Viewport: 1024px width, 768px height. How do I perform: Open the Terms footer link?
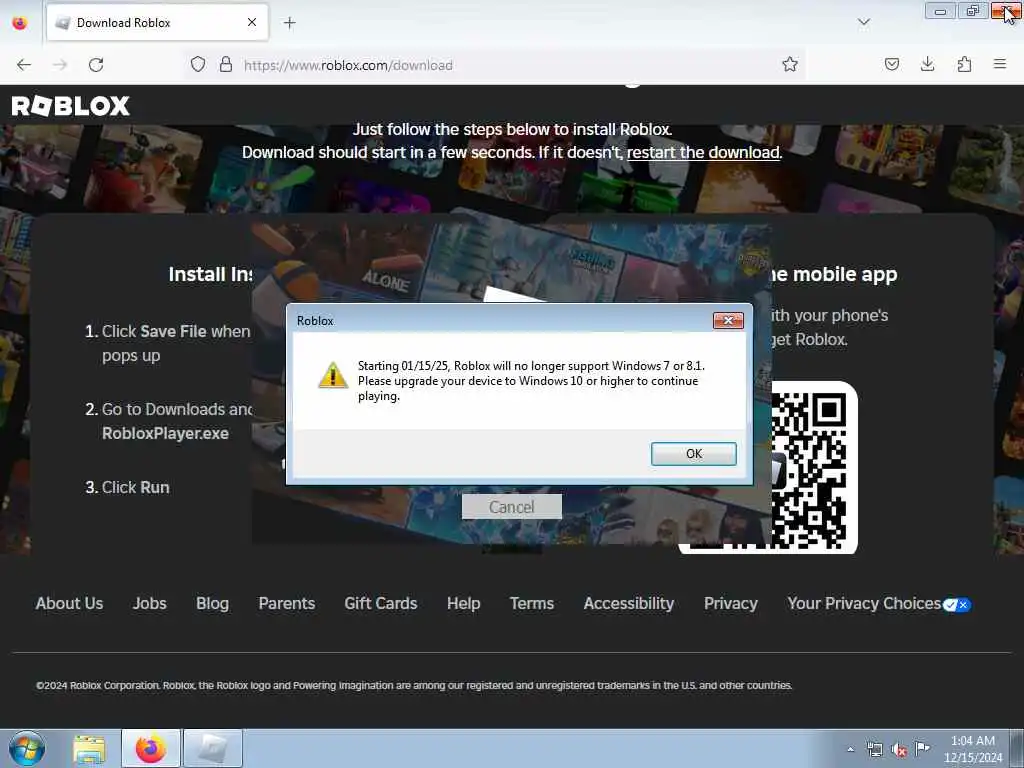pos(532,603)
